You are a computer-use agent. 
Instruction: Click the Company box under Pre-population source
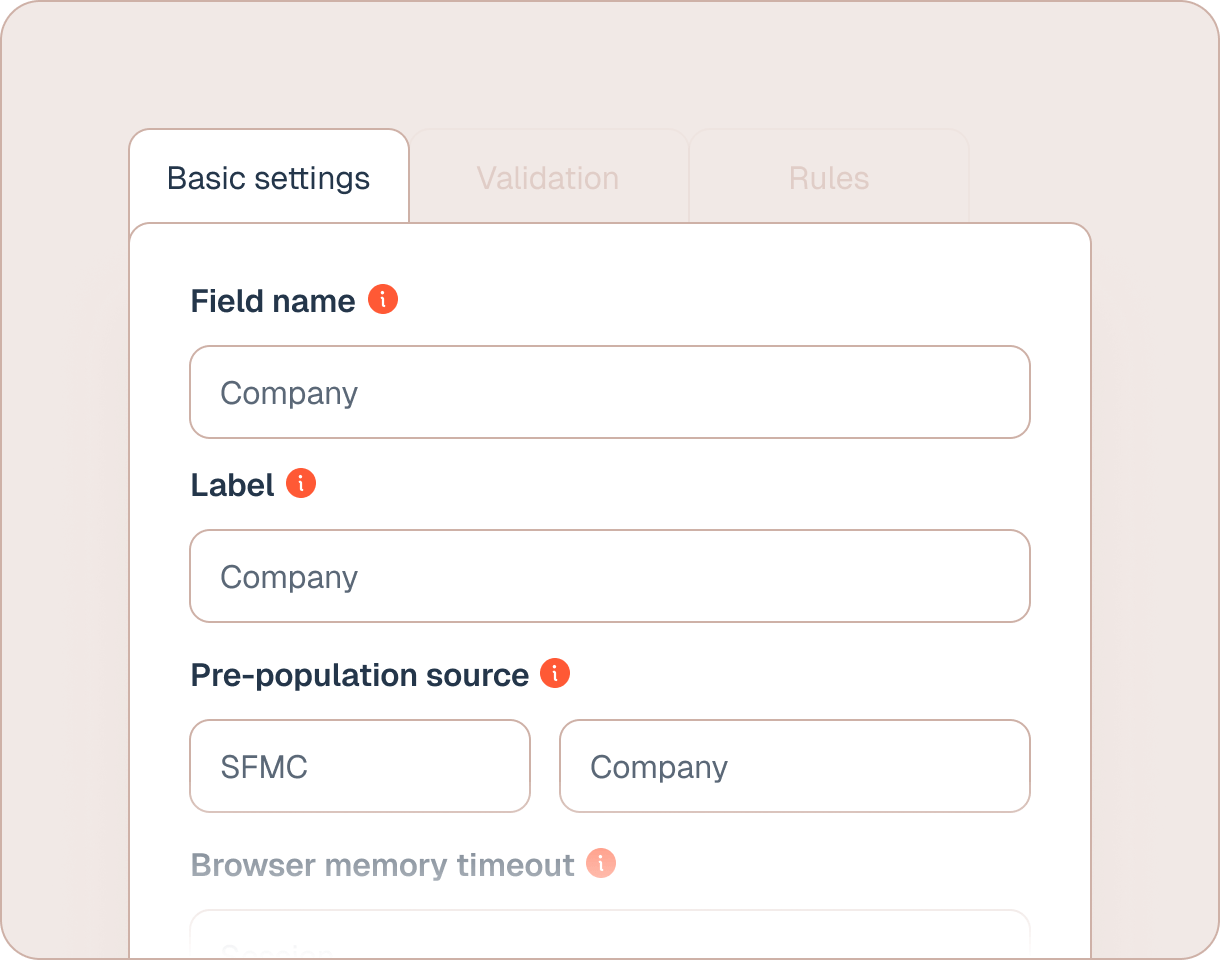click(x=794, y=766)
